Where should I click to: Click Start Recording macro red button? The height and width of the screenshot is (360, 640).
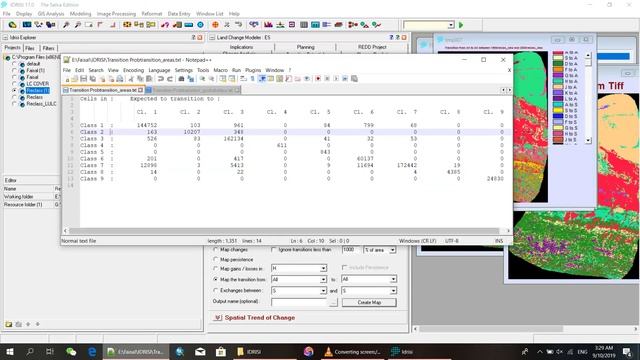[318, 79]
